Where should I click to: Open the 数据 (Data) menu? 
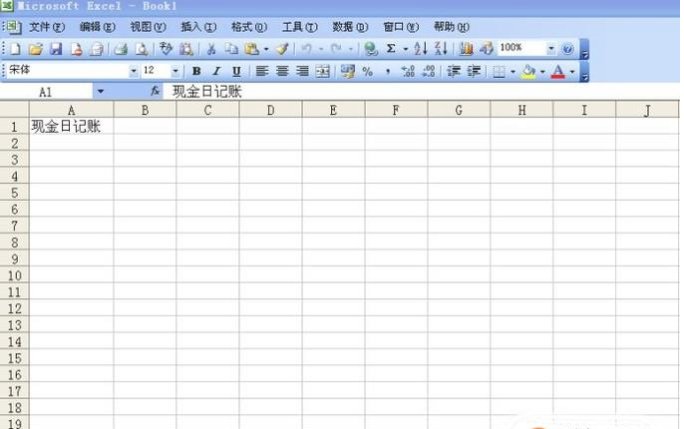(x=350, y=27)
